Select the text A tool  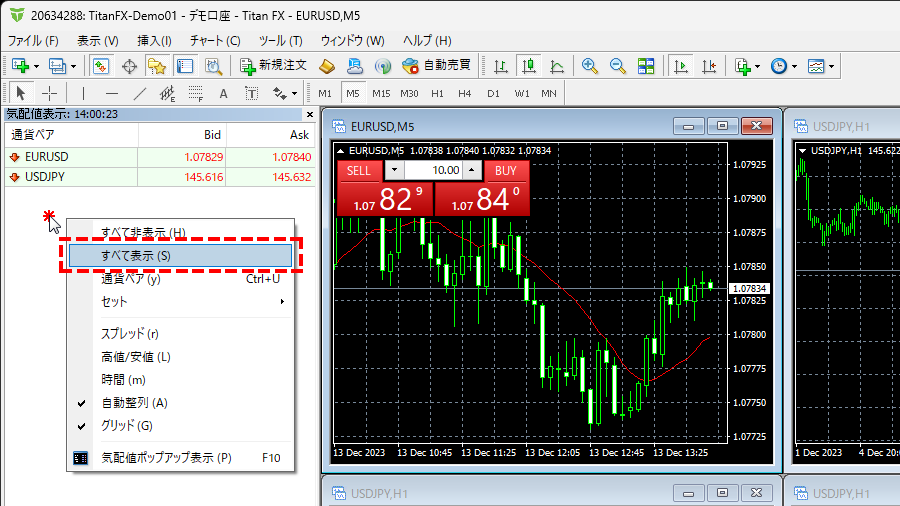[223, 93]
